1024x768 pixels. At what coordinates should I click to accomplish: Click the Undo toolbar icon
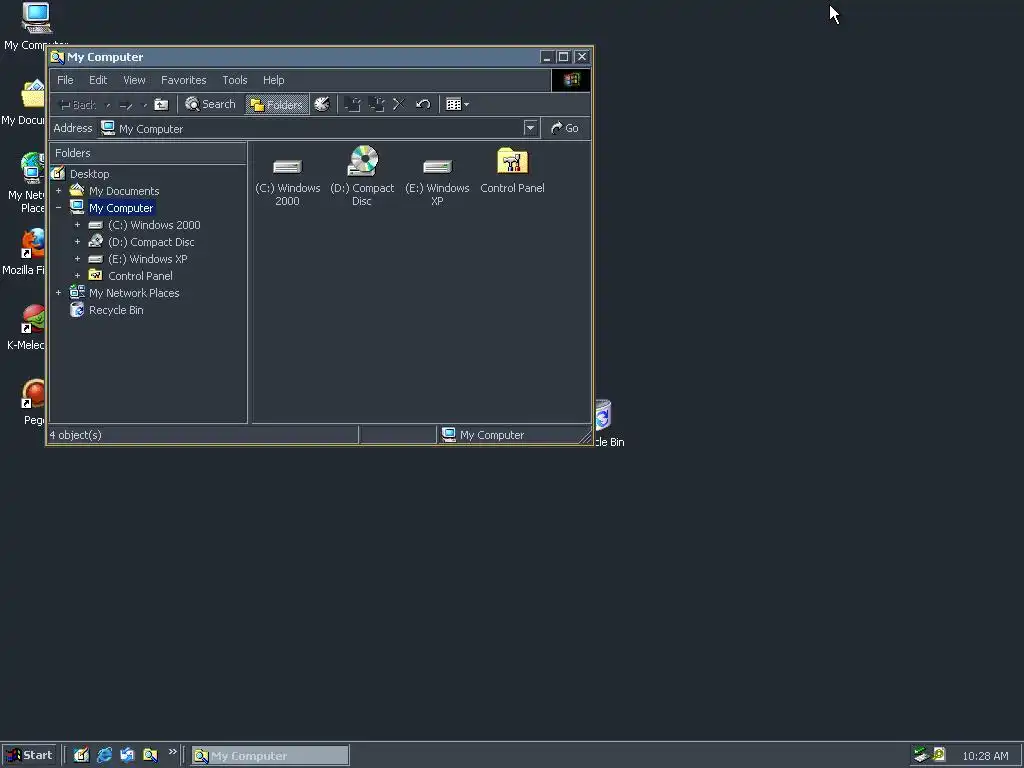tap(423, 104)
